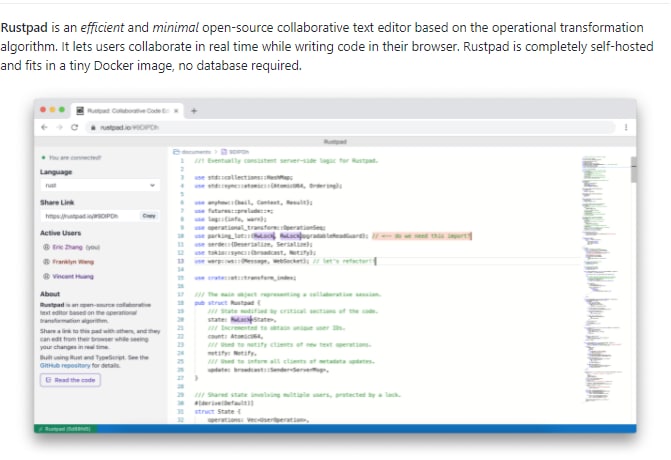The image size is (671, 460).
Task: Click the user icon beside Eric Zhang
Action: (46, 247)
